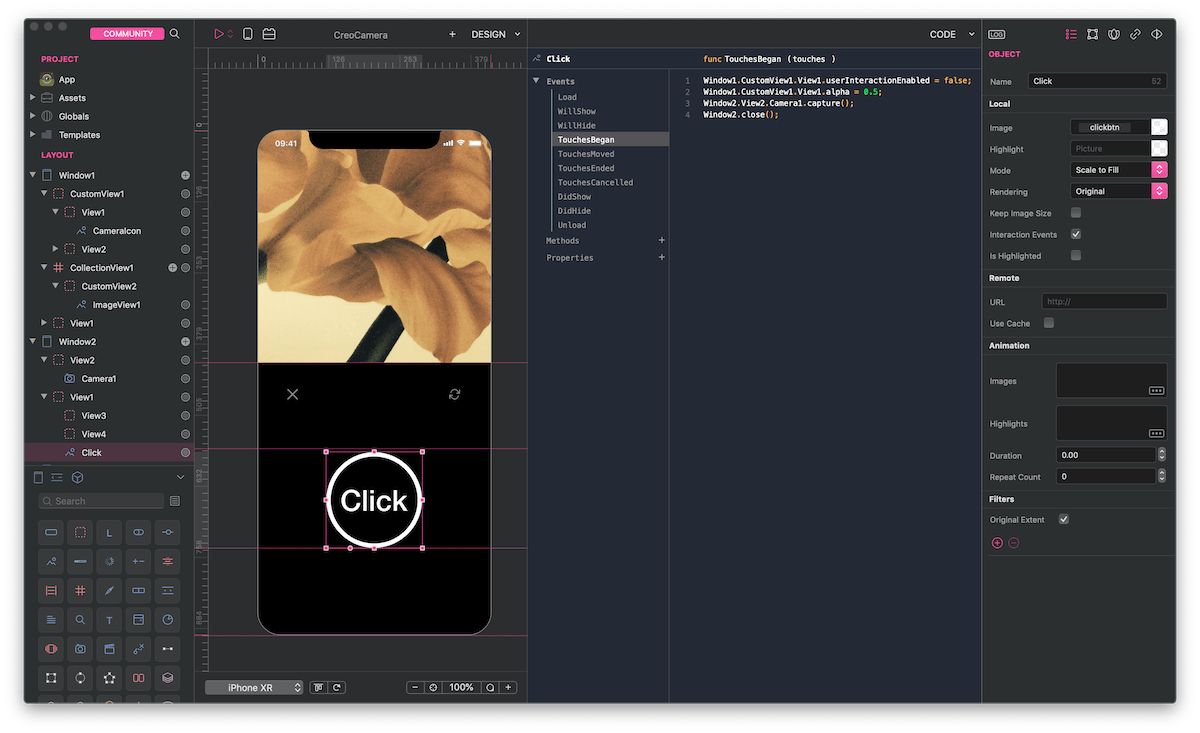Toggle the visibility dot for CameraIcon layer
The image size is (1200, 733).
(x=185, y=231)
